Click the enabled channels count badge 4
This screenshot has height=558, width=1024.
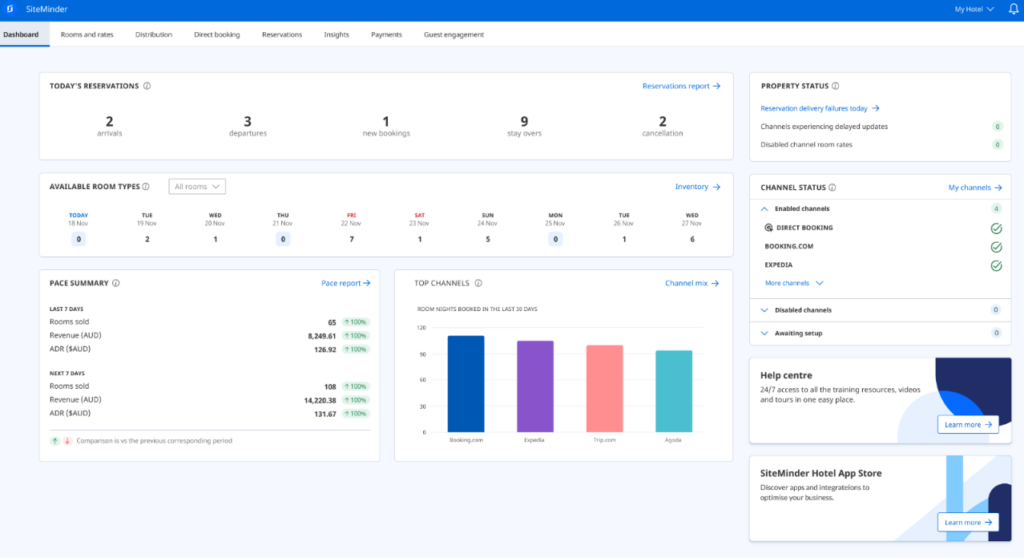pyautogui.click(x=996, y=208)
